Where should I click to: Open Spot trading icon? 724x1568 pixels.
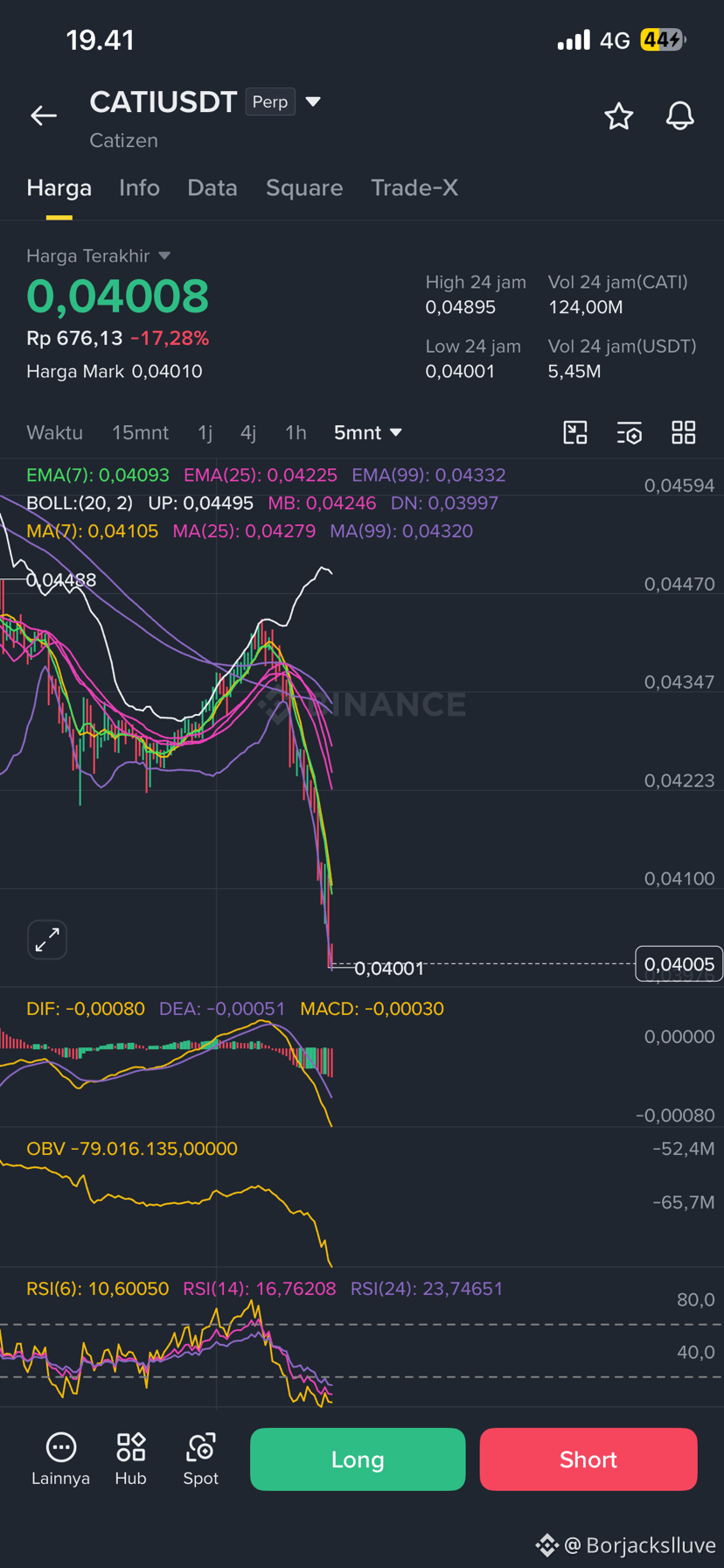pos(201,1459)
